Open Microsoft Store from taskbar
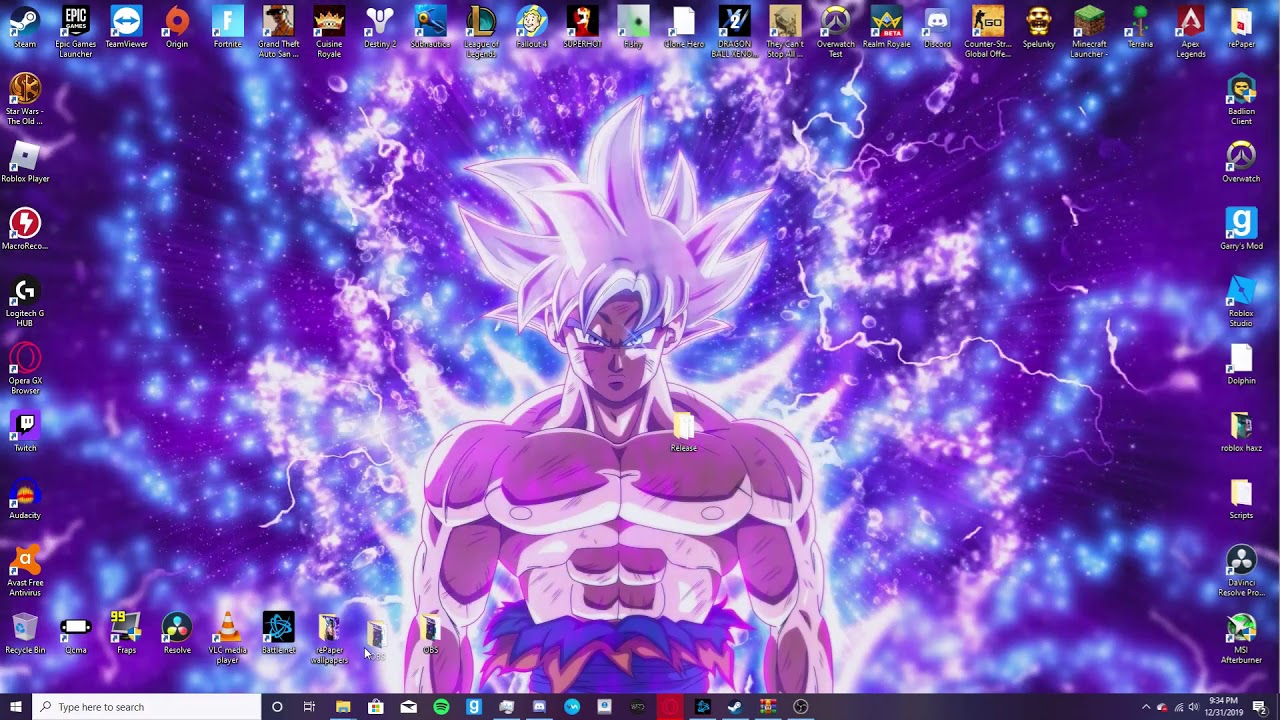 point(376,707)
